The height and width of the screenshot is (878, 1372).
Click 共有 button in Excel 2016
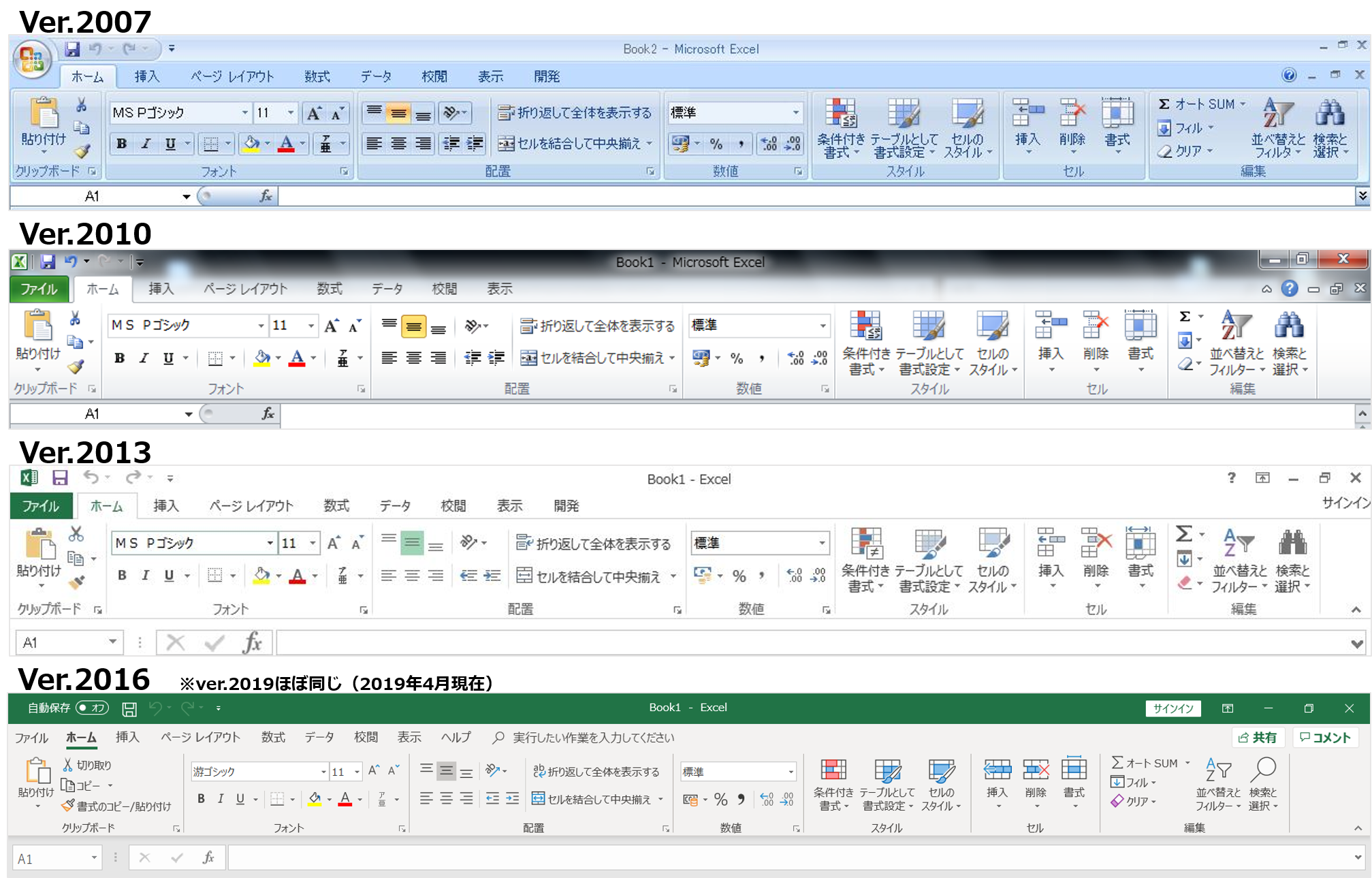(1258, 737)
